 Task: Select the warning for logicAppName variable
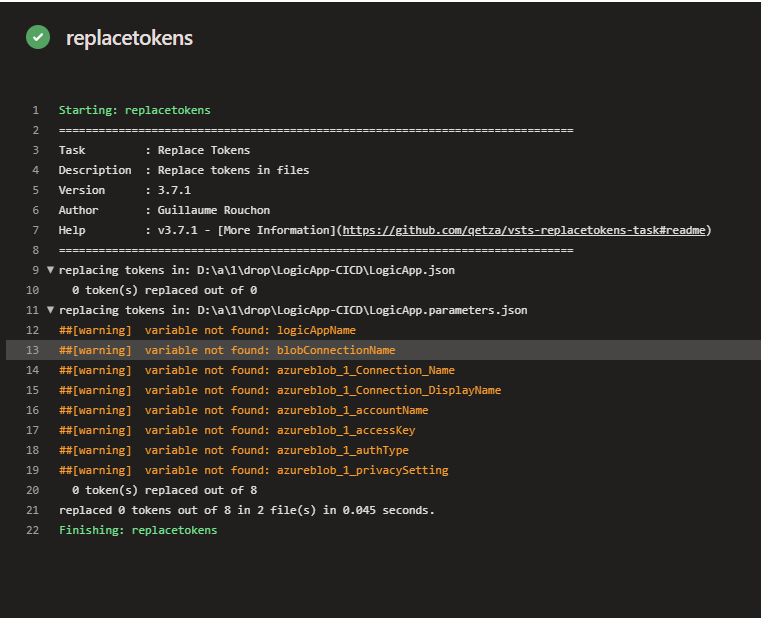[207, 330]
